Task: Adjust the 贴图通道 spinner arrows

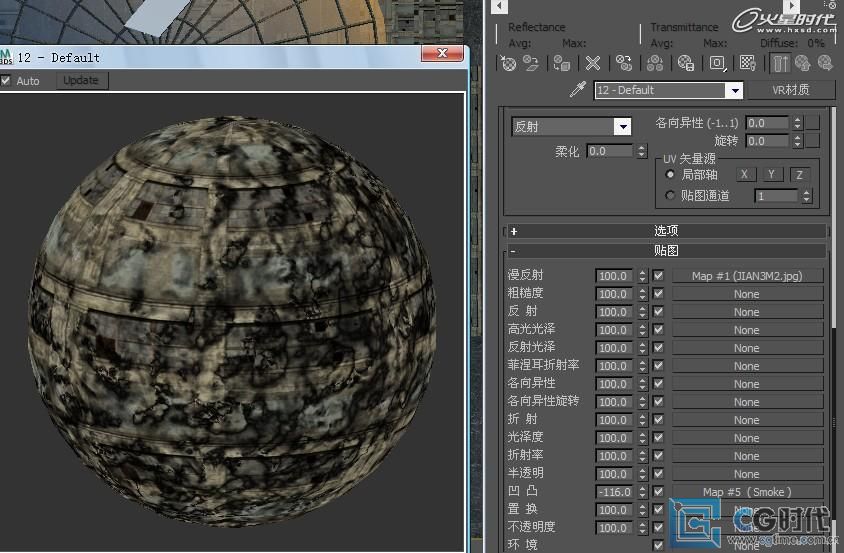Action: coord(806,196)
